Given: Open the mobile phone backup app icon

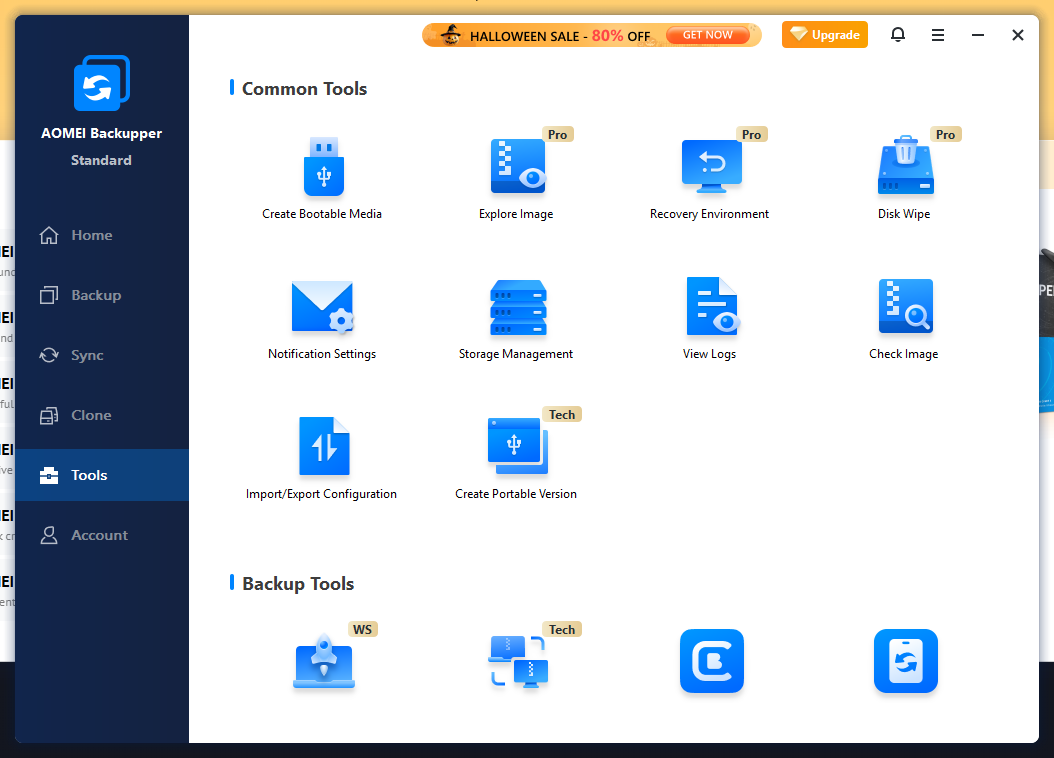Looking at the screenshot, I should [x=905, y=661].
